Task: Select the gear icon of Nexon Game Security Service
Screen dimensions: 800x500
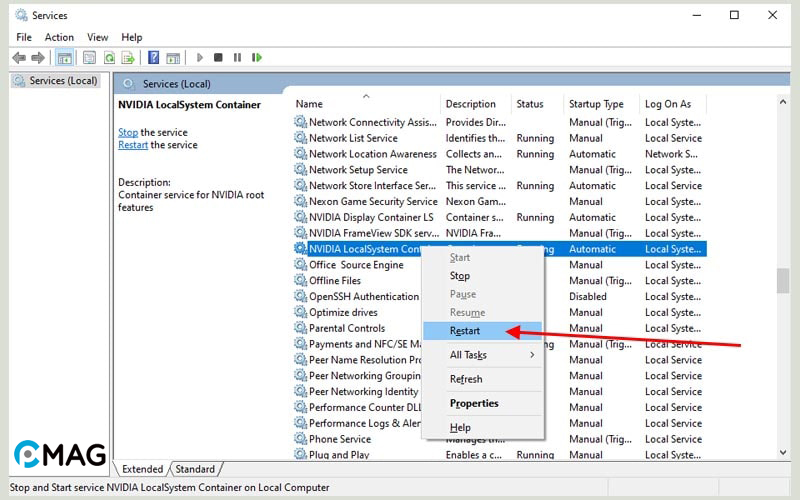Action: click(301, 201)
